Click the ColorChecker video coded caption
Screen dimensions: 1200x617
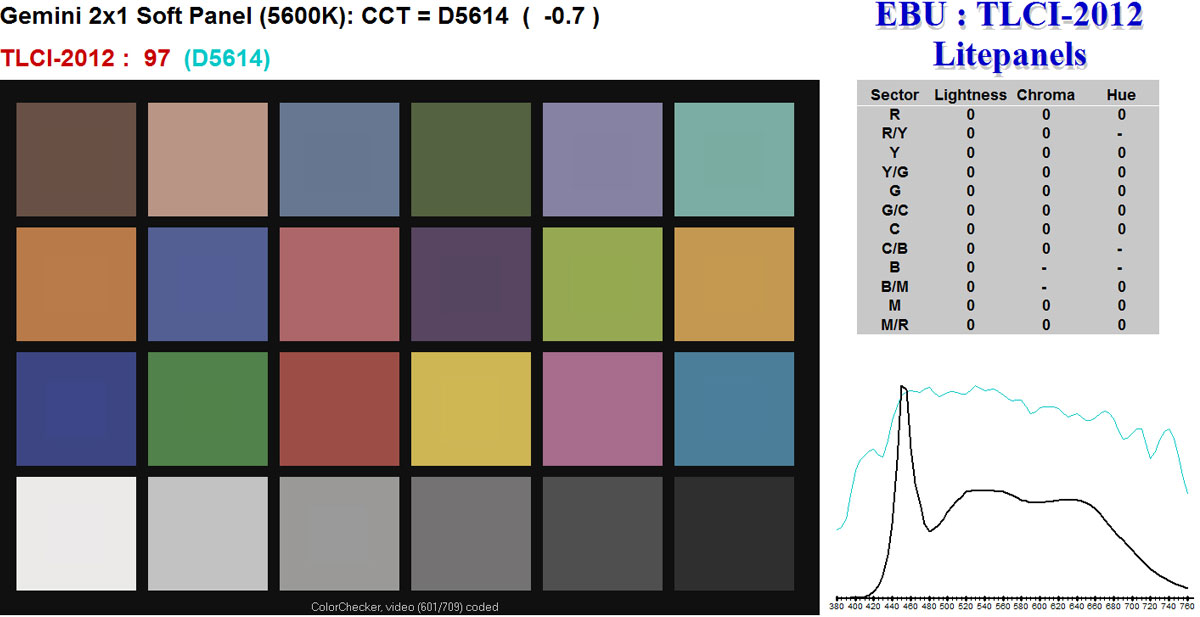405,606
